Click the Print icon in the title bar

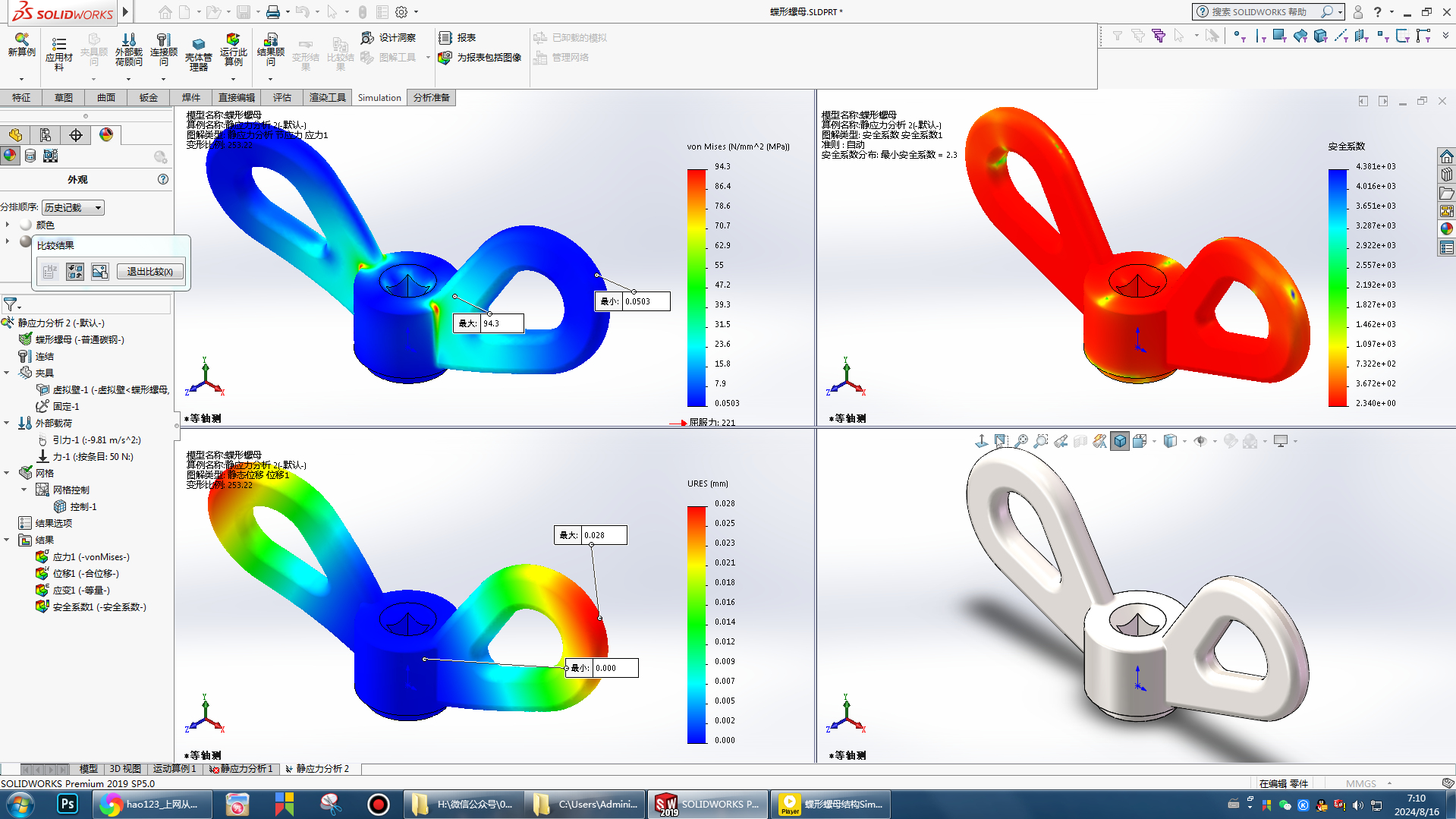272,11
